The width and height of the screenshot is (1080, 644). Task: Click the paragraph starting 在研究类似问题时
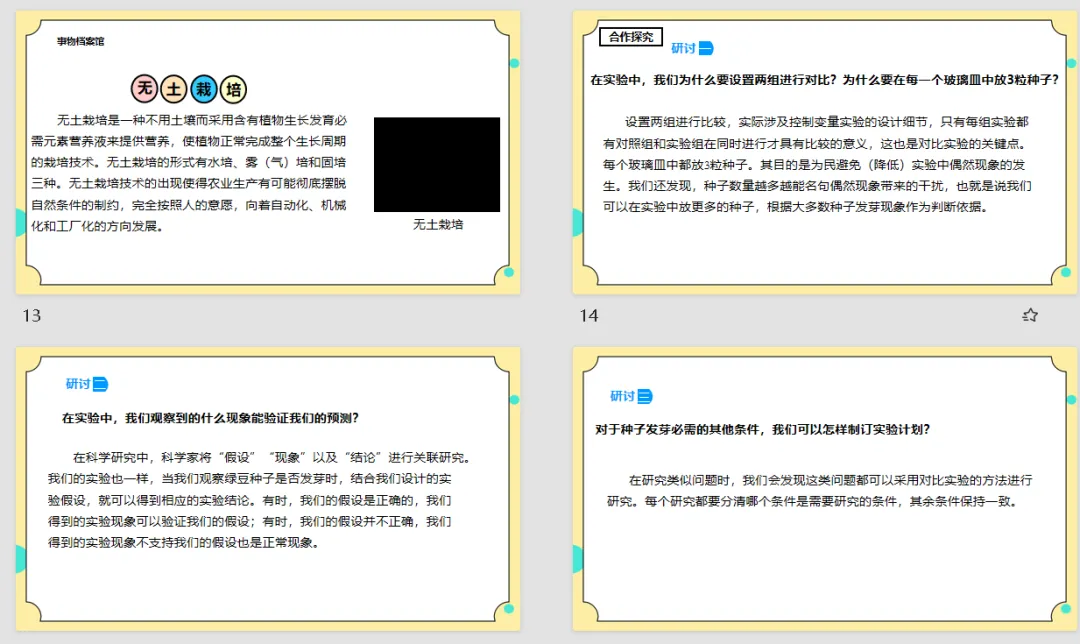[x=820, y=490]
